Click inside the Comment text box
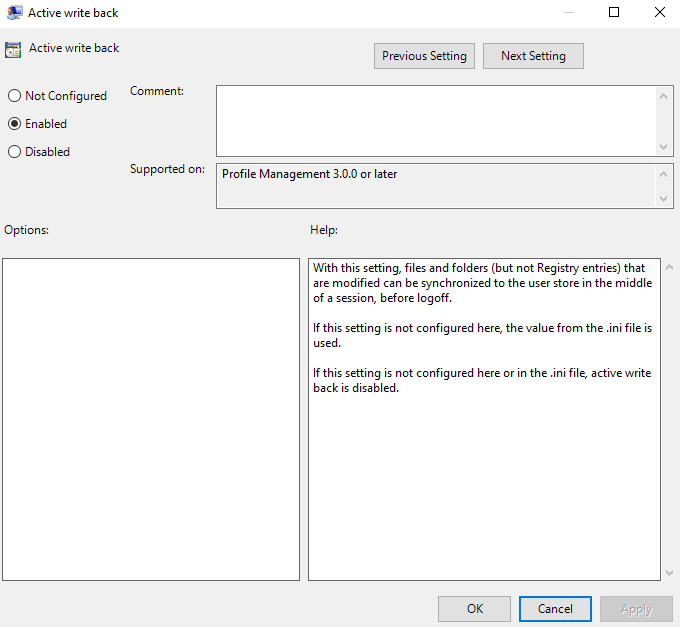The width and height of the screenshot is (680, 627). (436, 120)
